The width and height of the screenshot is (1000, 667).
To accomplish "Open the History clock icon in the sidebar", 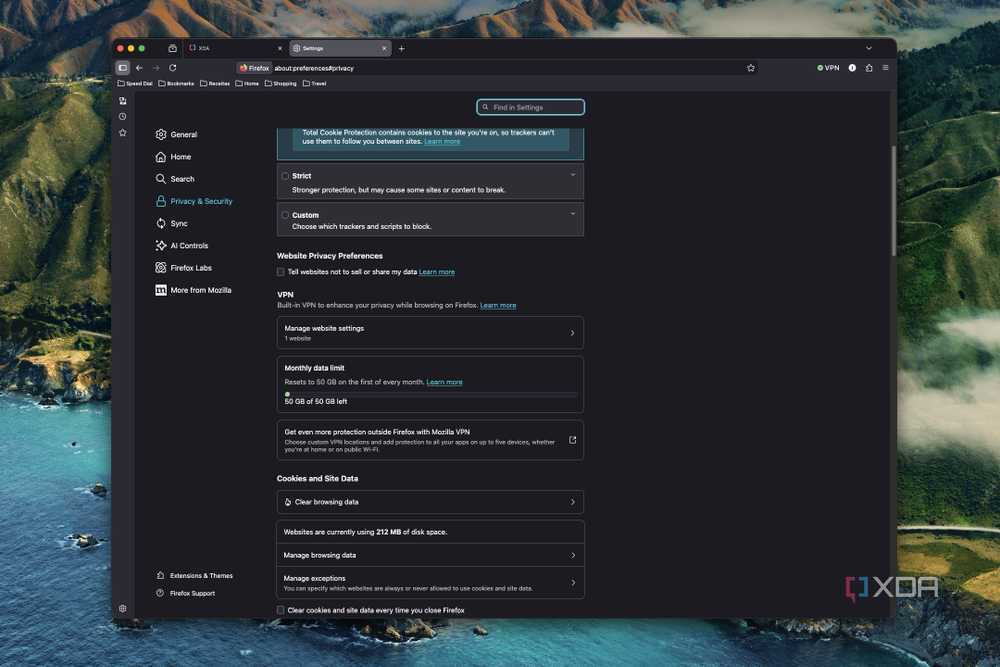I will (122, 117).
